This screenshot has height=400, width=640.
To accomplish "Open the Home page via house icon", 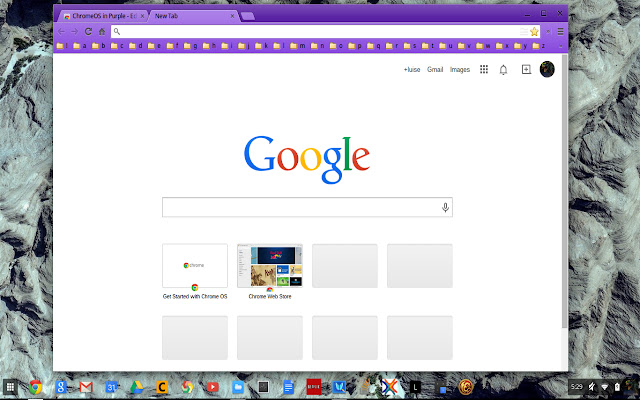I will (102, 31).
